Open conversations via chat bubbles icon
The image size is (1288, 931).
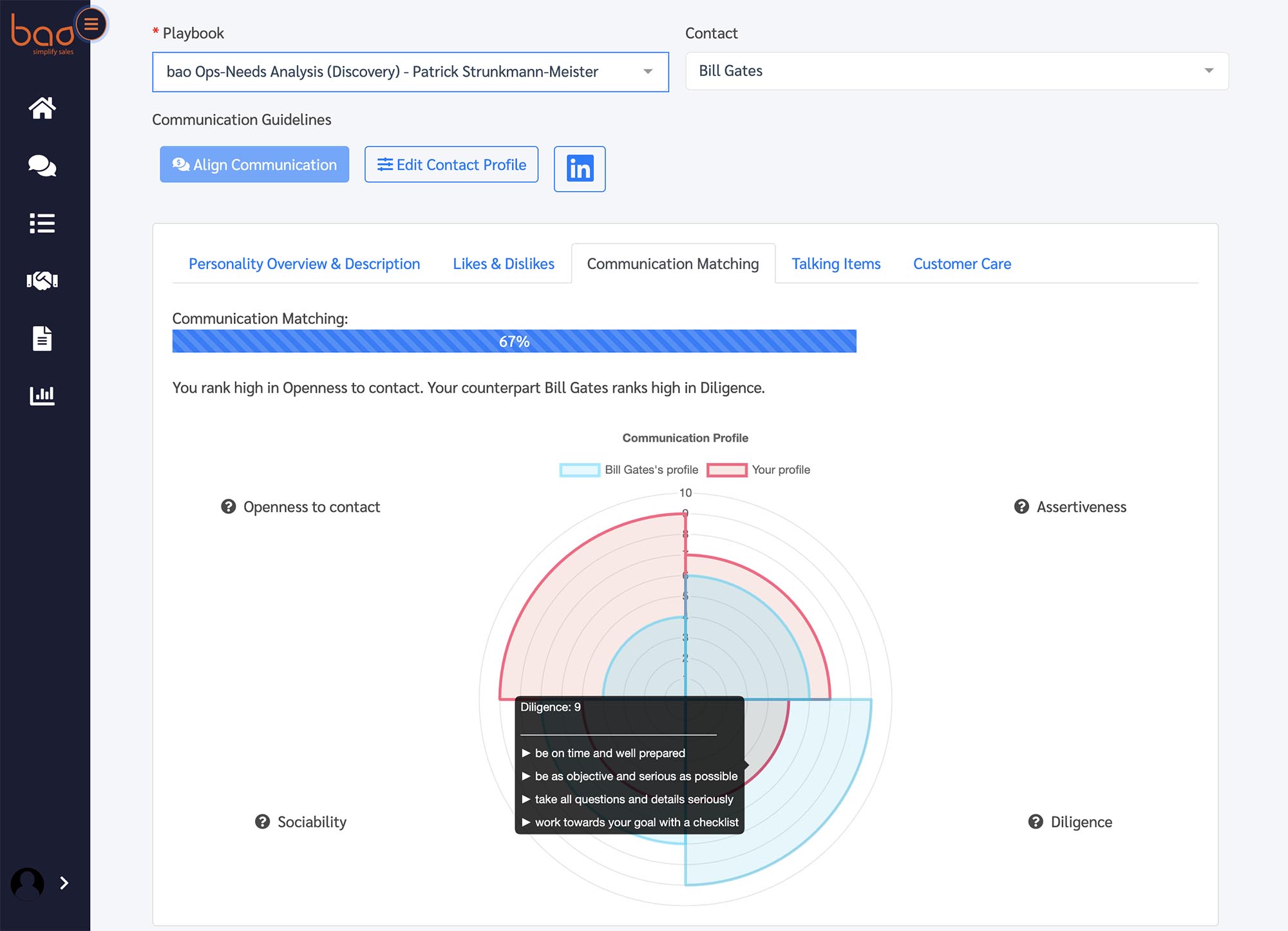pyautogui.click(x=43, y=165)
